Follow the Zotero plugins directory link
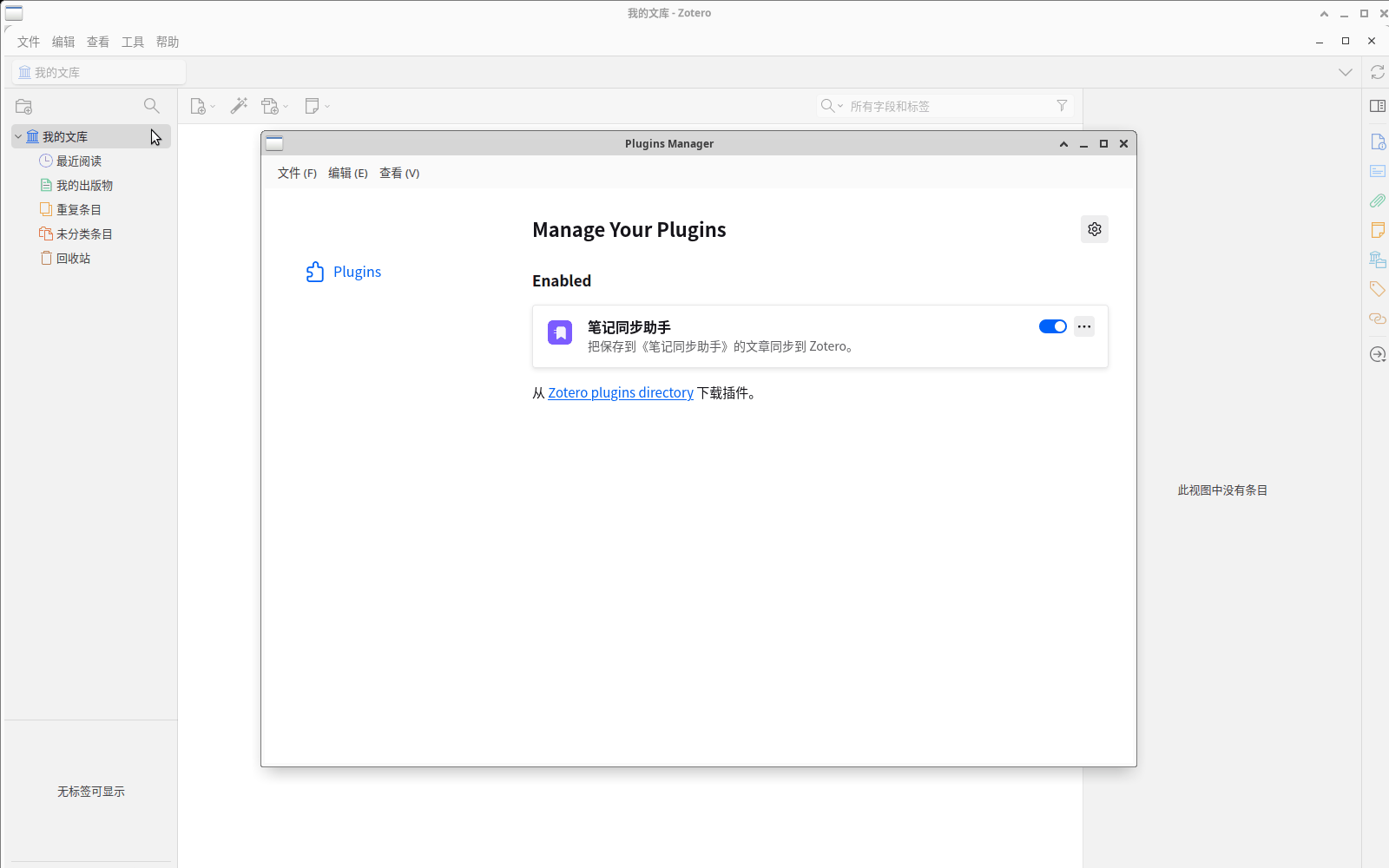Screen dimensions: 1389x868 pyautogui.click(x=621, y=392)
